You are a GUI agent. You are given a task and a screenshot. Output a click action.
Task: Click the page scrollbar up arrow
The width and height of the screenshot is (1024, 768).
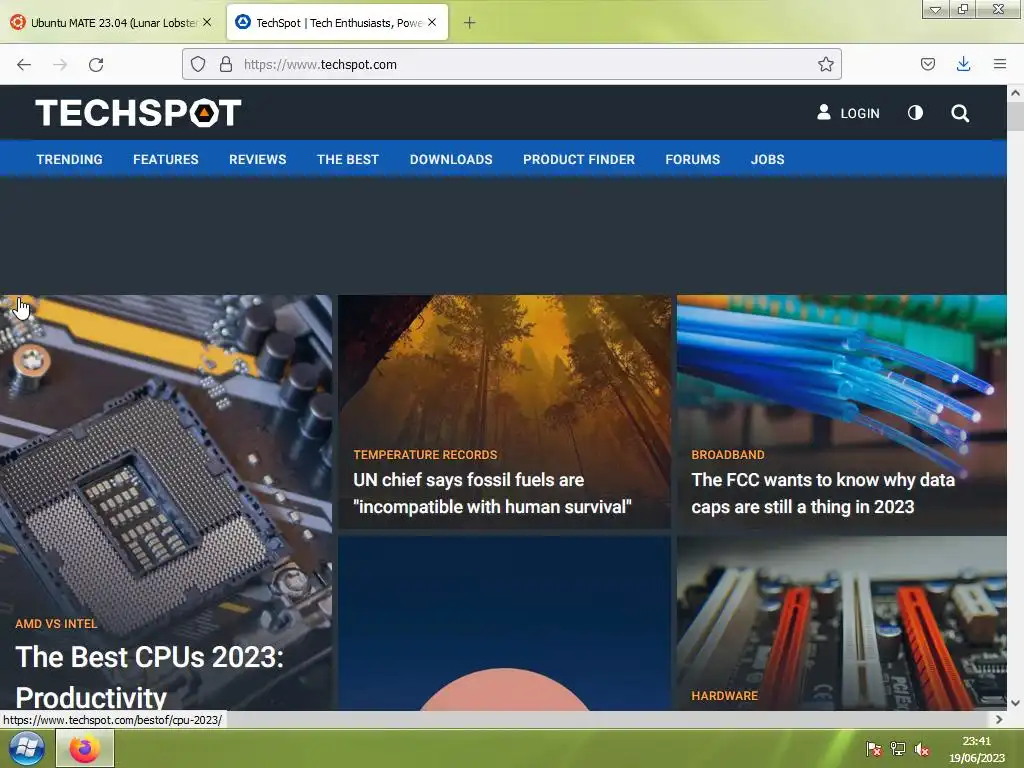point(1015,93)
